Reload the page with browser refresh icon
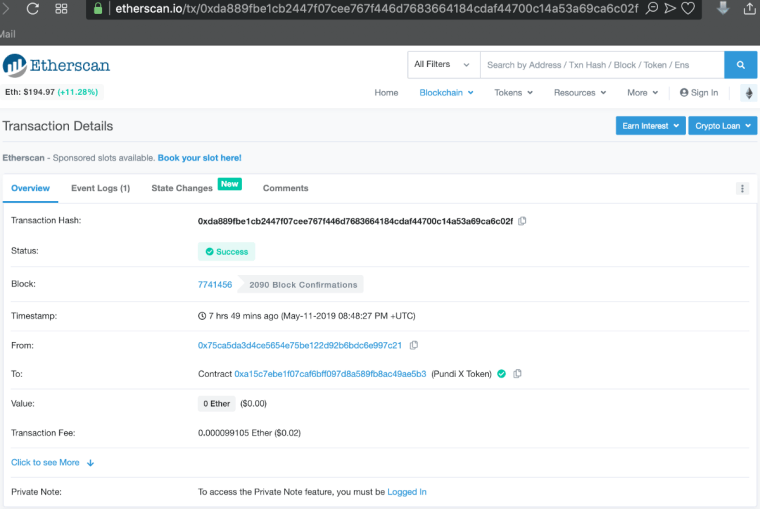760x509 pixels. (32, 9)
